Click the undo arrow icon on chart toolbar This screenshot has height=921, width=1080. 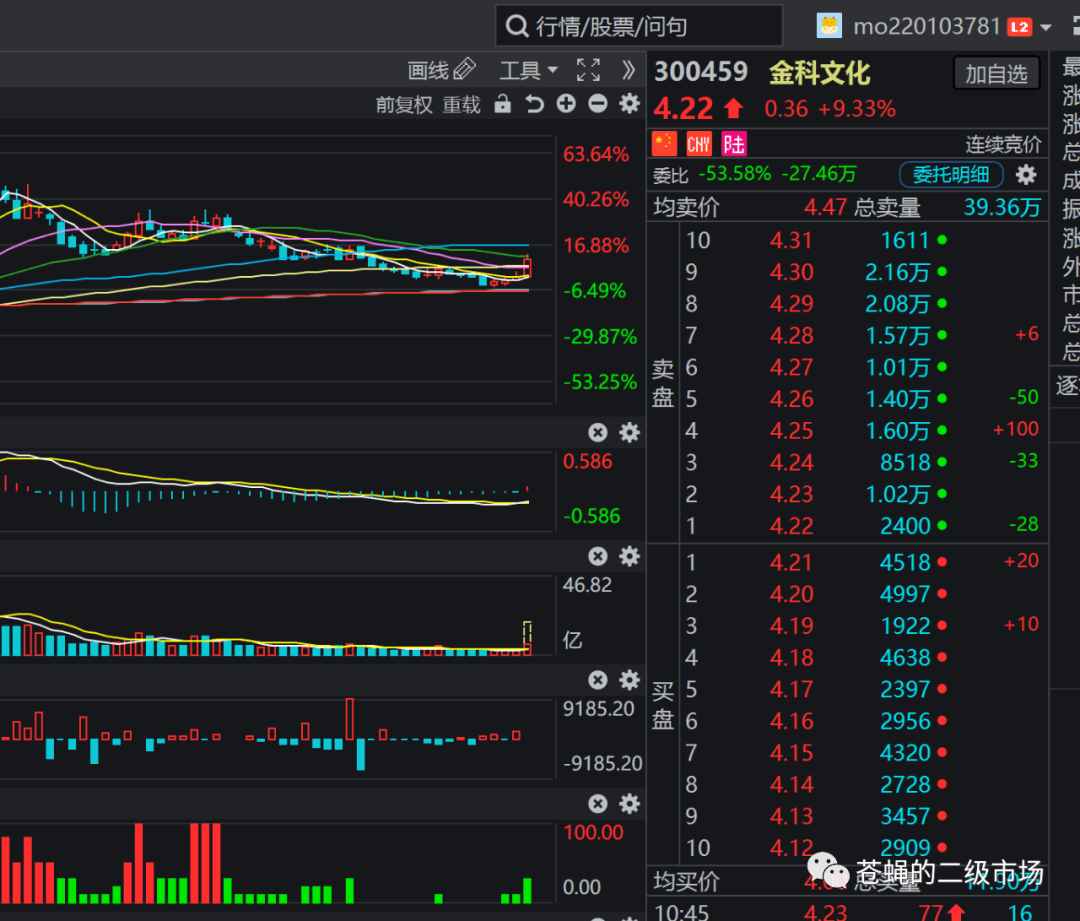pos(534,104)
